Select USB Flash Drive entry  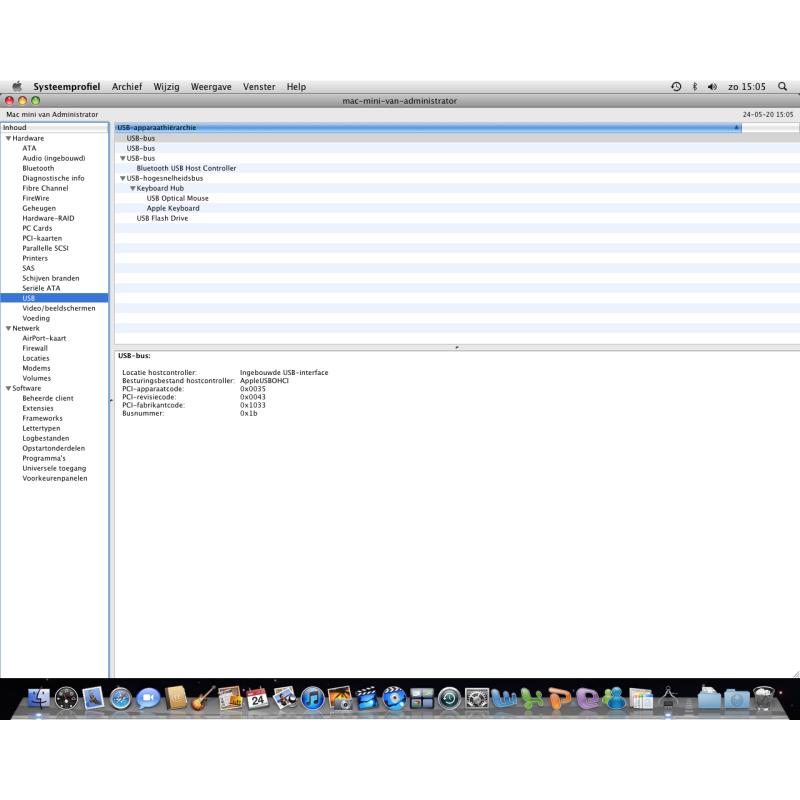tap(162, 218)
